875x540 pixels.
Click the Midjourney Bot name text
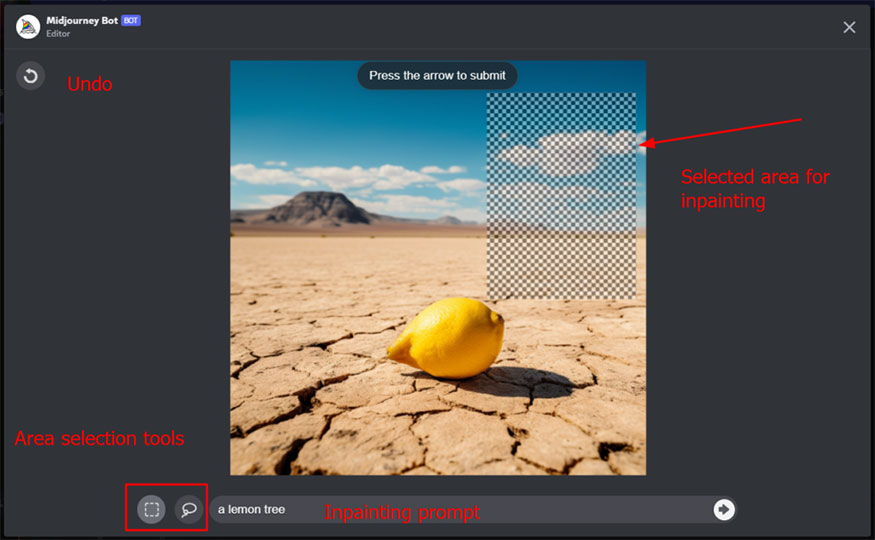pyautogui.click(x=82, y=21)
